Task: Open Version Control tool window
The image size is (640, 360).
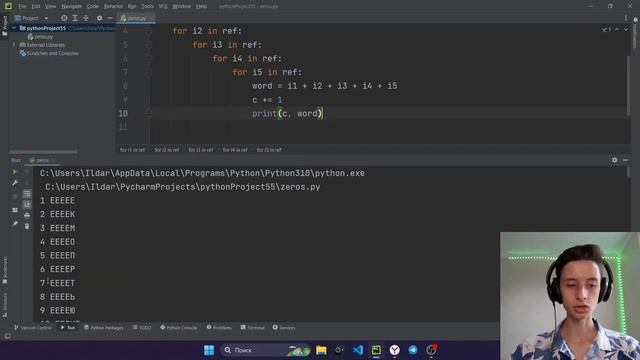Action: [x=33, y=327]
